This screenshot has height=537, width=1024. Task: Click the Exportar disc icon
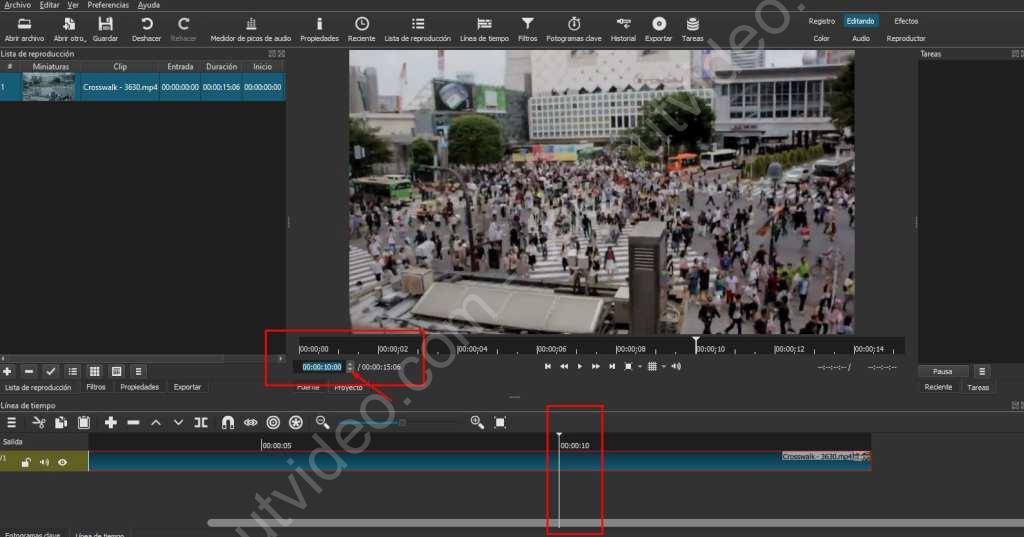(x=658, y=24)
